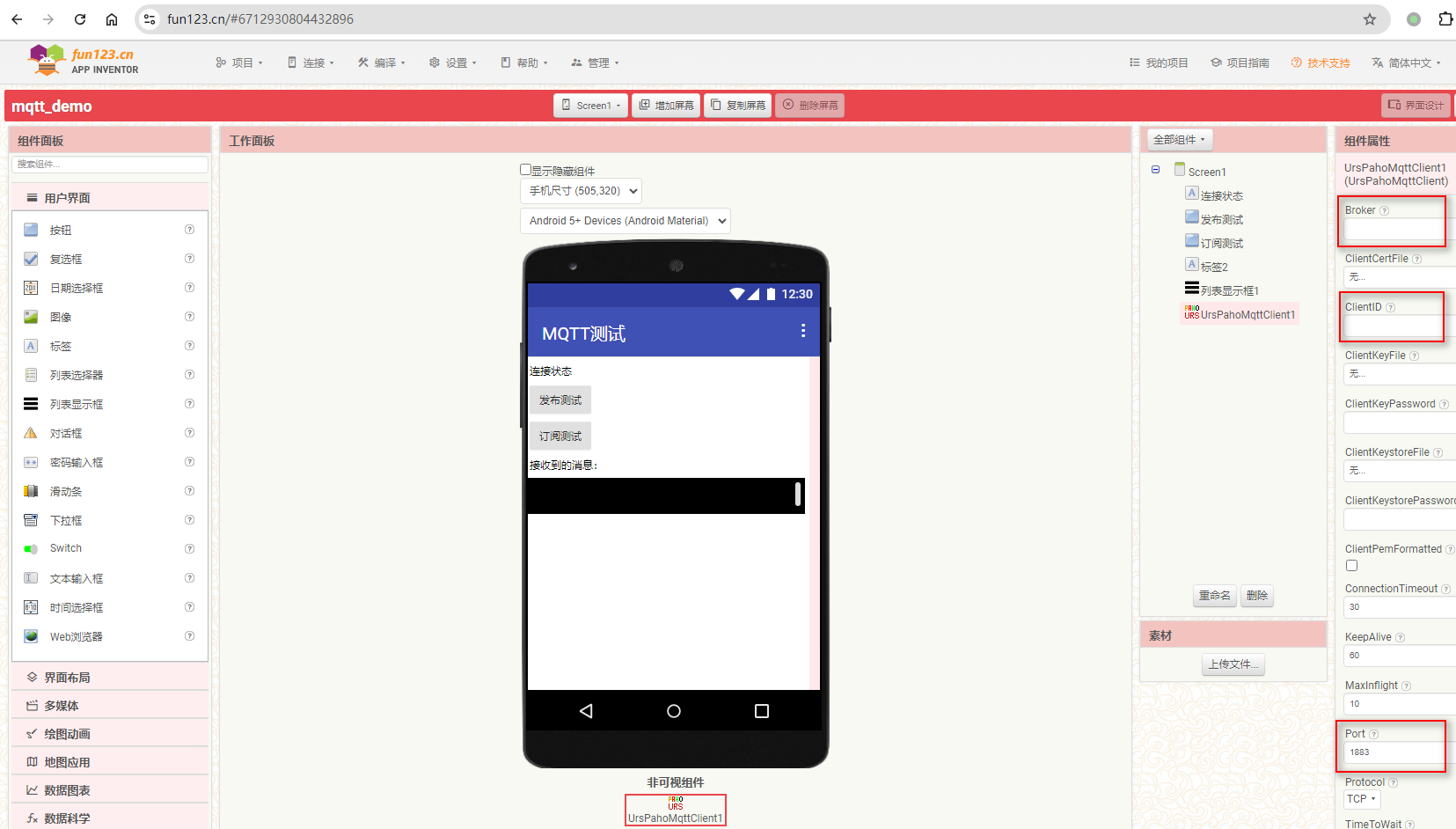
Task: Select the 按钮 component in the palette
Action: (60, 230)
